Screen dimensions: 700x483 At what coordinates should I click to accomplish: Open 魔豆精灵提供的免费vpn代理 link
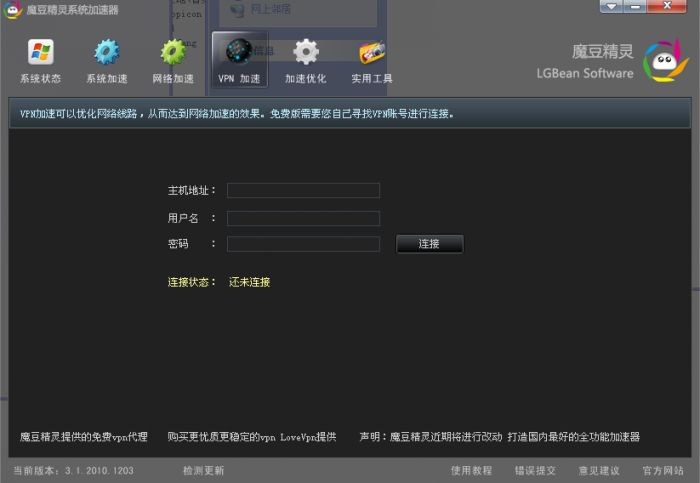click(83, 437)
